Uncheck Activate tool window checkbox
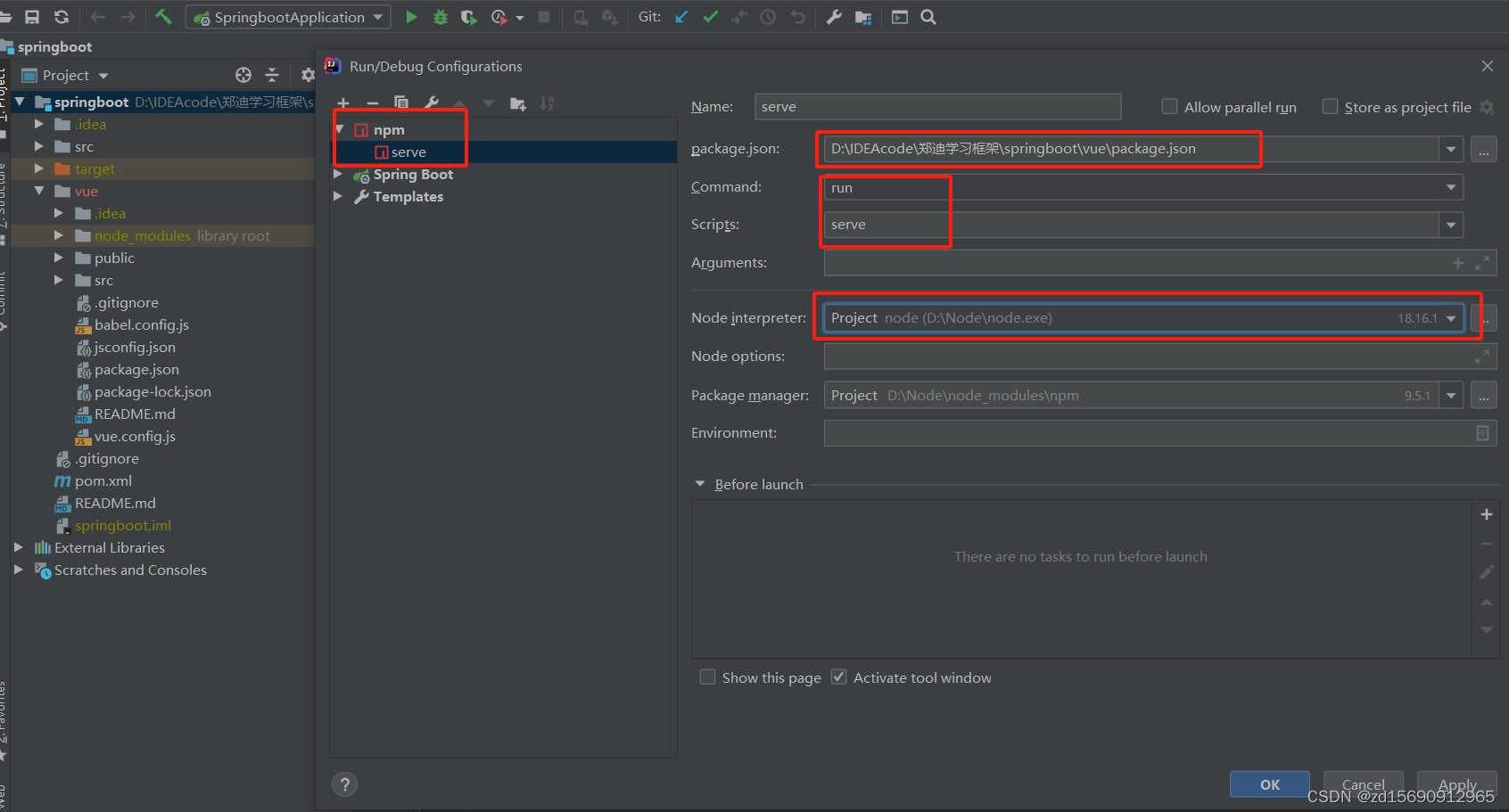Screen dimensions: 1509x812 838,677
